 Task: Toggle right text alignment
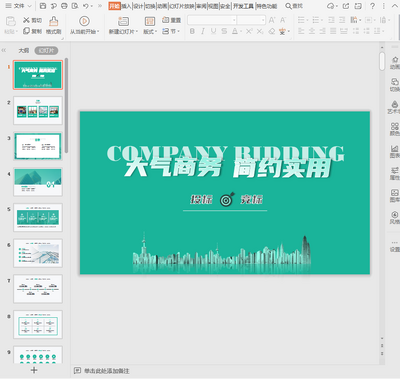(322, 31)
